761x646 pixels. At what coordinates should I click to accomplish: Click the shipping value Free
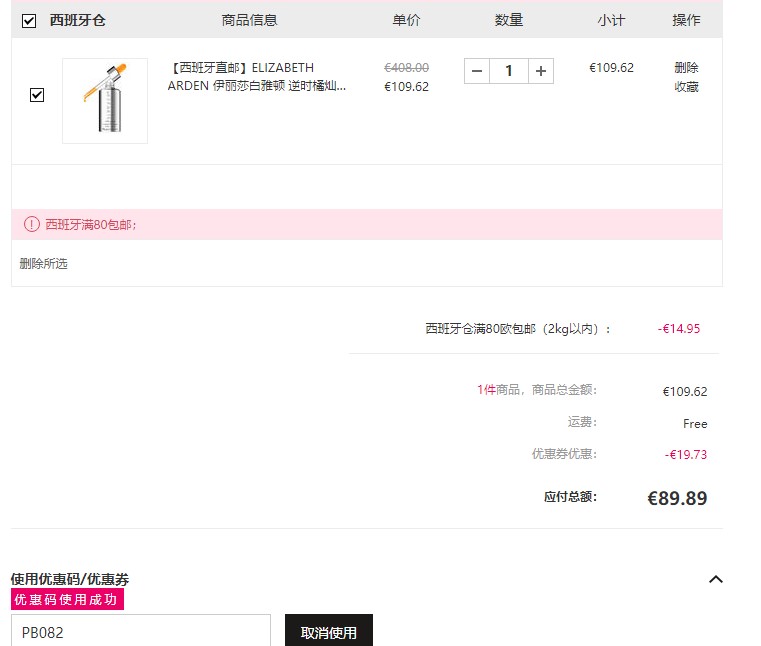[x=695, y=424]
